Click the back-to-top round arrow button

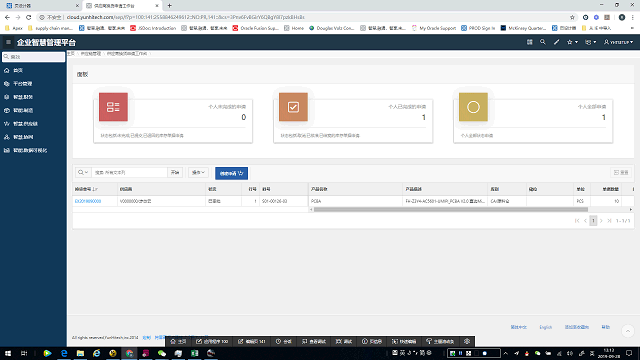pos(628,331)
